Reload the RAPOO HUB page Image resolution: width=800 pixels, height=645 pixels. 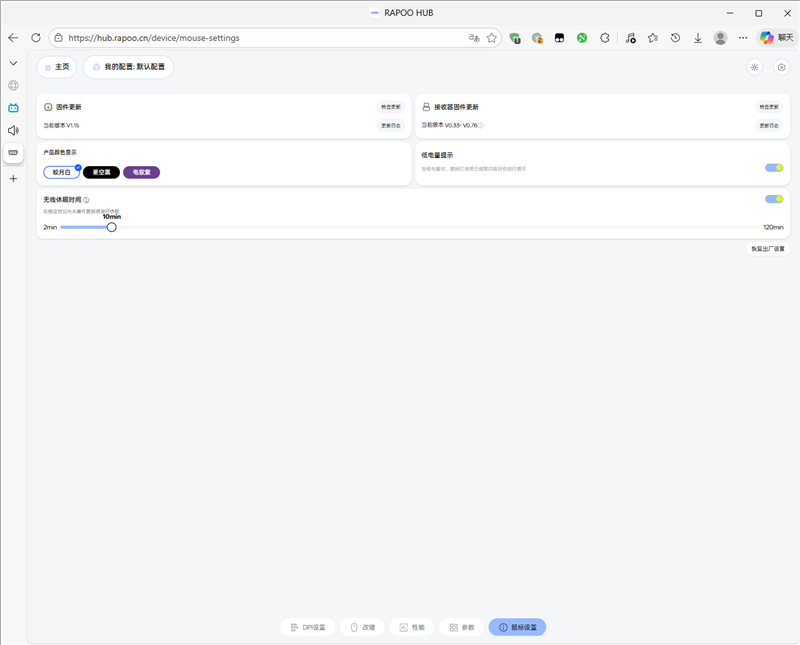(36, 38)
